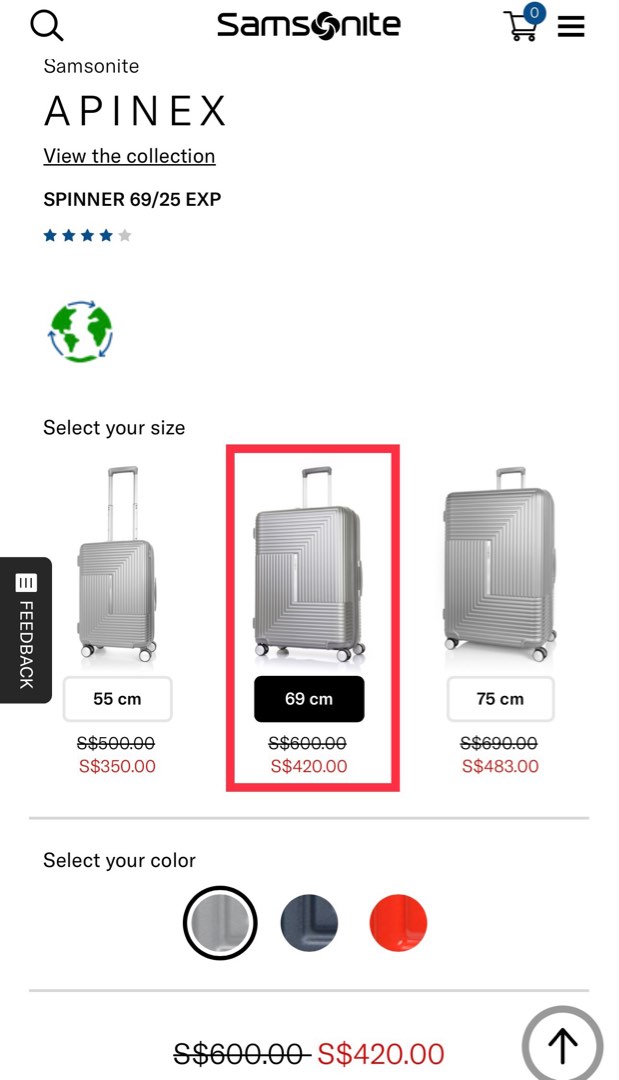Screen dimensions: 619x1080
Task: Select the red color swatch
Action: pyautogui.click(x=398, y=922)
